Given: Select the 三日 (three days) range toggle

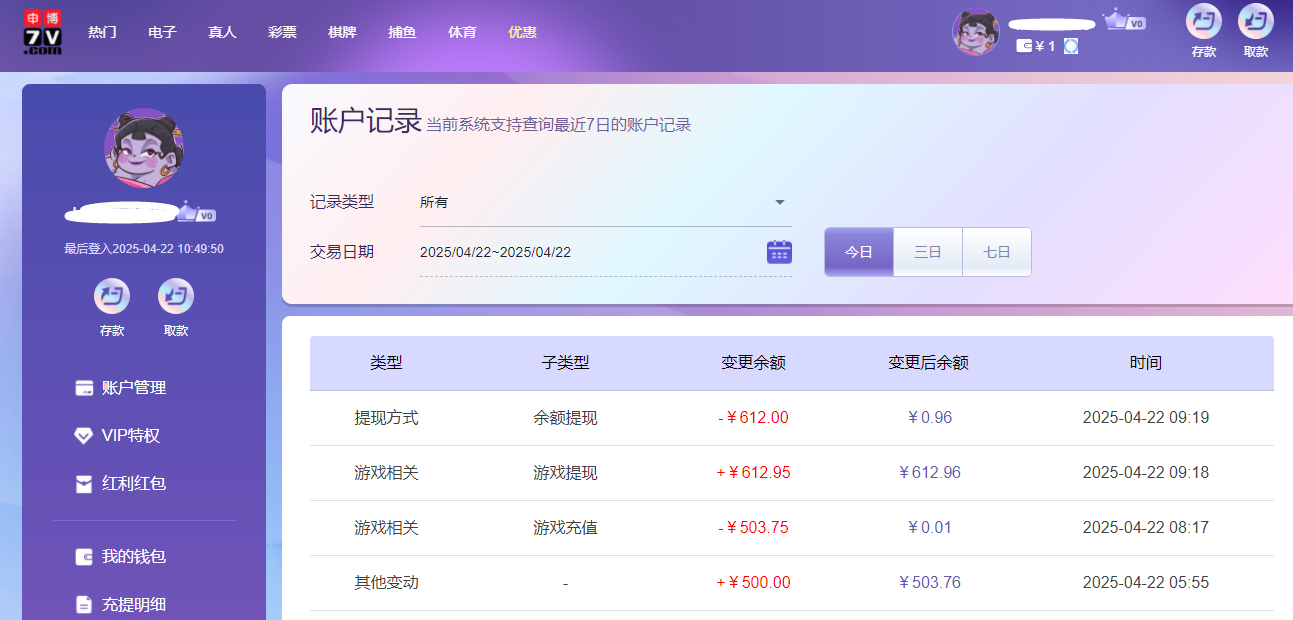Looking at the screenshot, I should [x=927, y=252].
